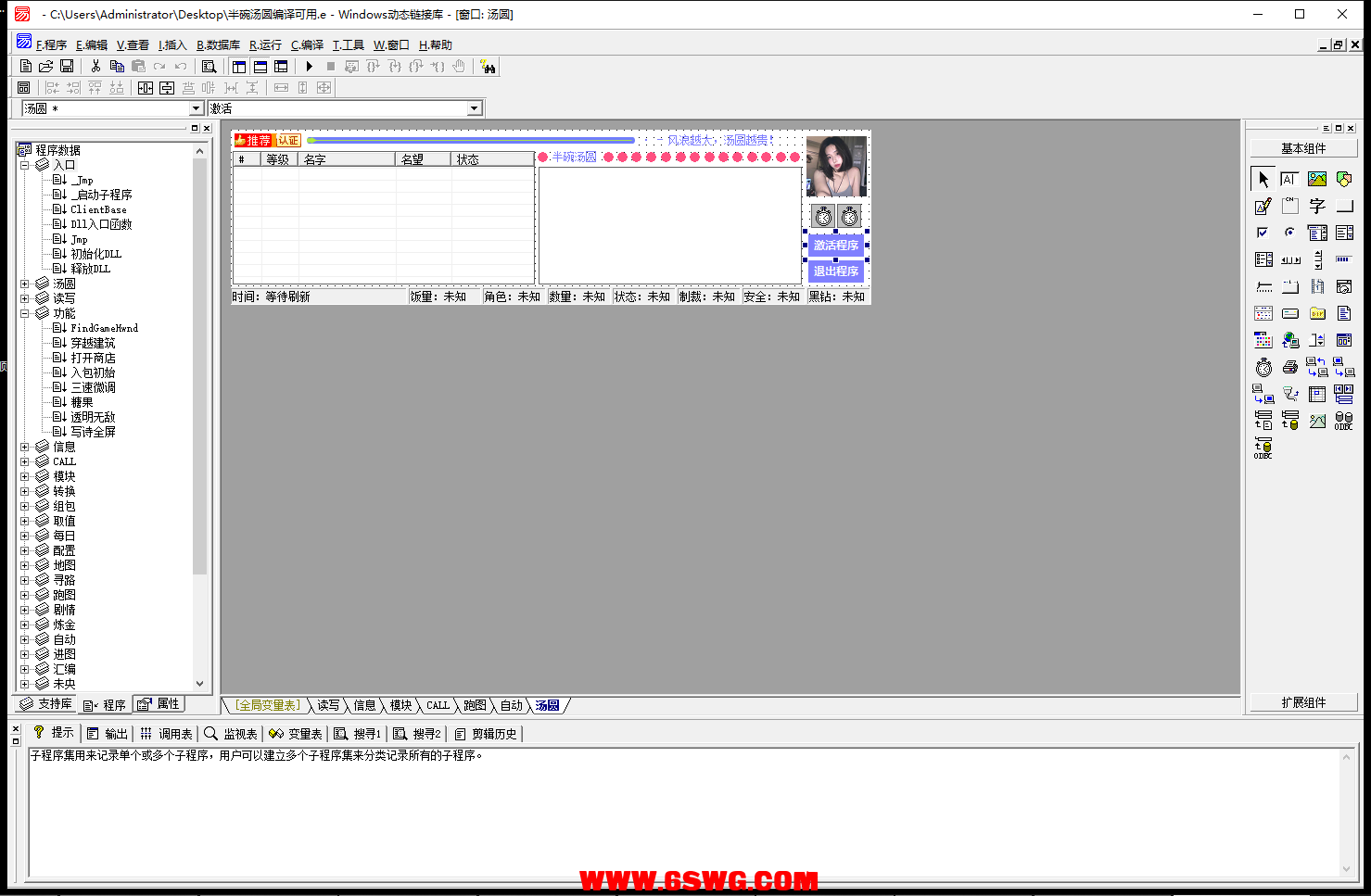Select the arrow pointer tool in palette
The height and width of the screenshot is (896, 1371).
(x=1263, y=180)
